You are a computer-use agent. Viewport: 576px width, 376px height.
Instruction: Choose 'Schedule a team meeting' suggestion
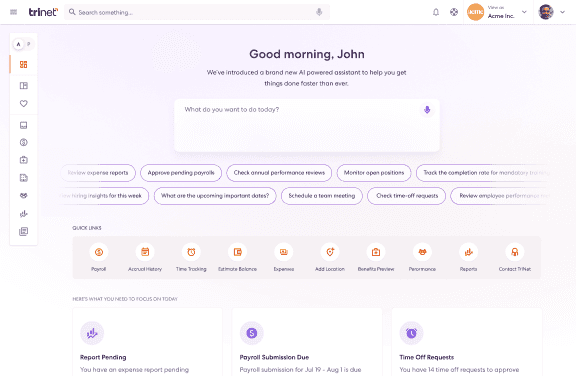[322, 196]
